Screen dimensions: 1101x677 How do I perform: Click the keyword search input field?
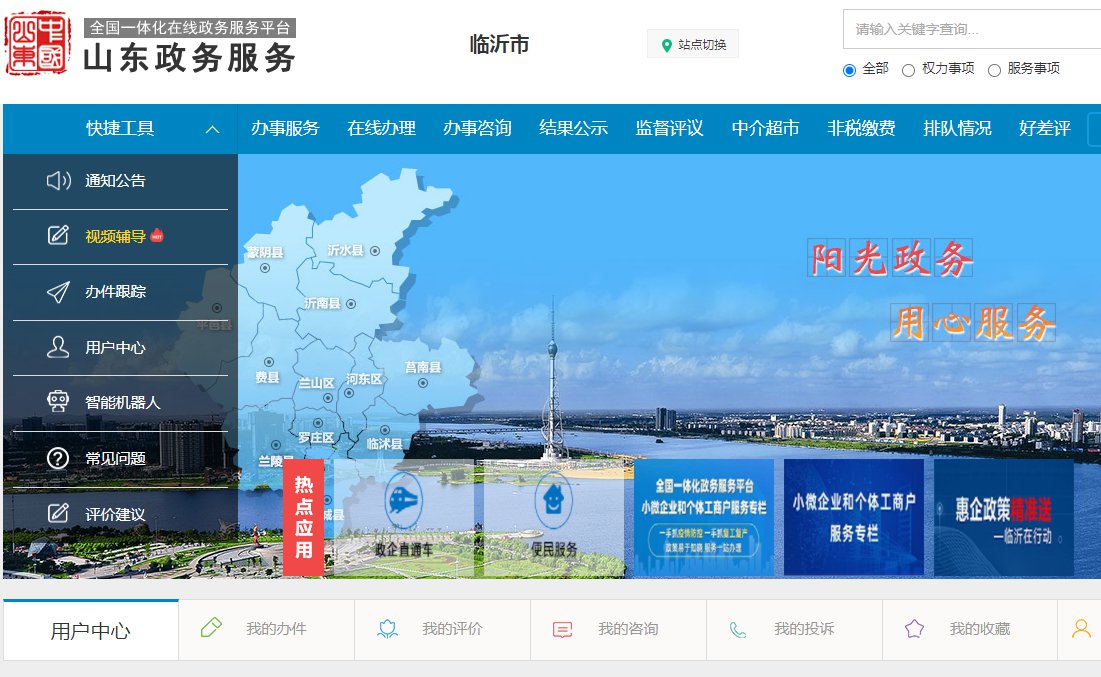point(972,29)
